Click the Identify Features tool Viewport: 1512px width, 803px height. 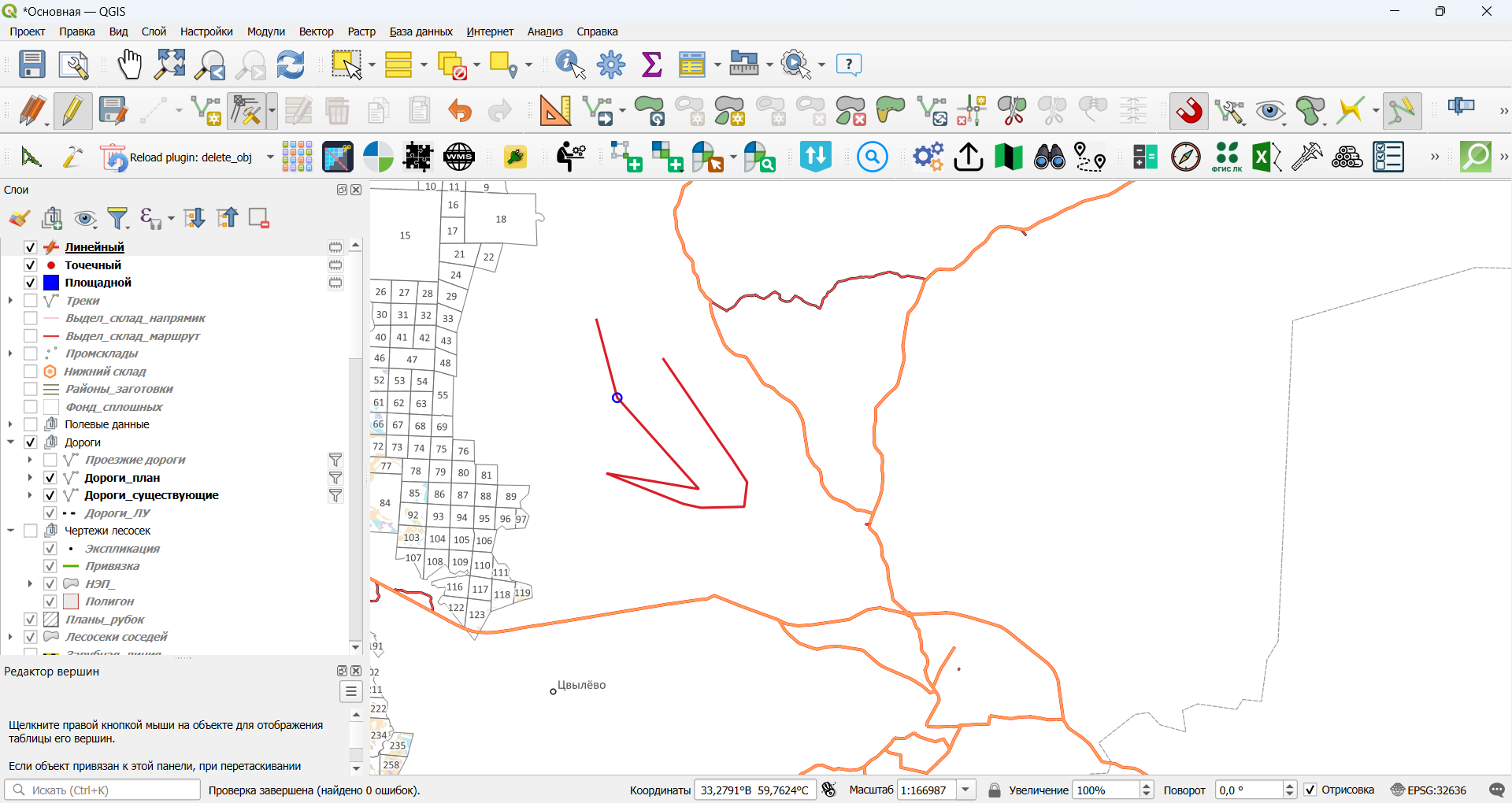point(570,65)
